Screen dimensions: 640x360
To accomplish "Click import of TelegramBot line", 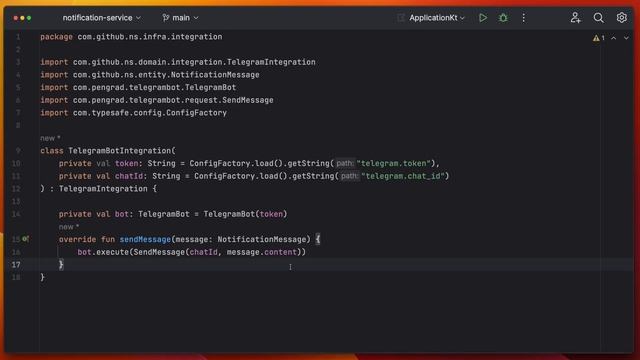I will click(138, 87).
